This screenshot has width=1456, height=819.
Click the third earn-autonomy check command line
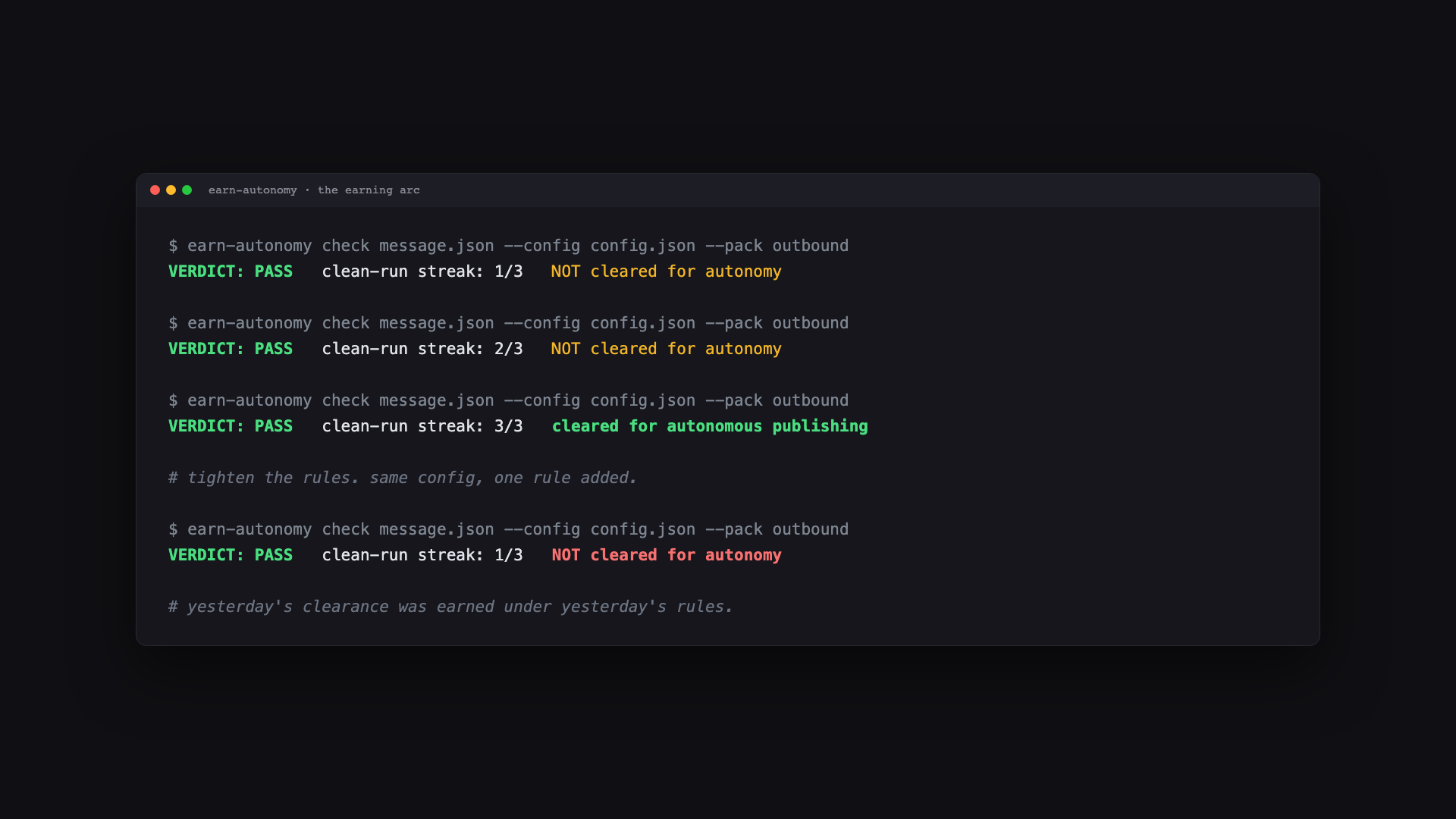(x=508, y=400)
